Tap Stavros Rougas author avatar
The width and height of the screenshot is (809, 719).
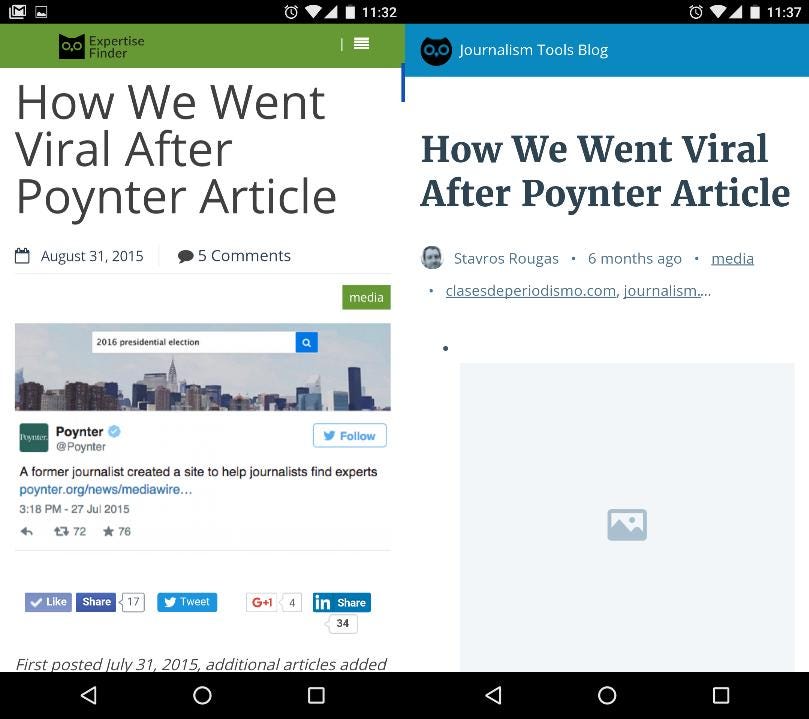[432, 258]
